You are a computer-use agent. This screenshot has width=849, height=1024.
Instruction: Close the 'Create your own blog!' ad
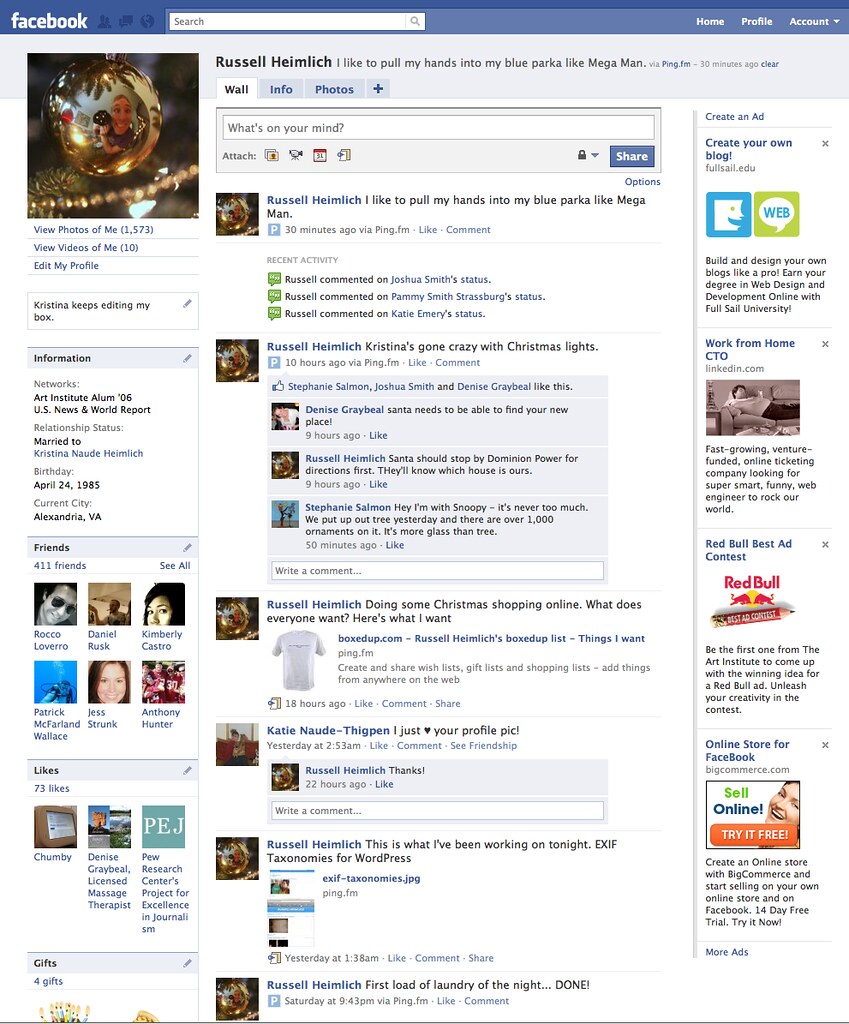click(825, 143)
